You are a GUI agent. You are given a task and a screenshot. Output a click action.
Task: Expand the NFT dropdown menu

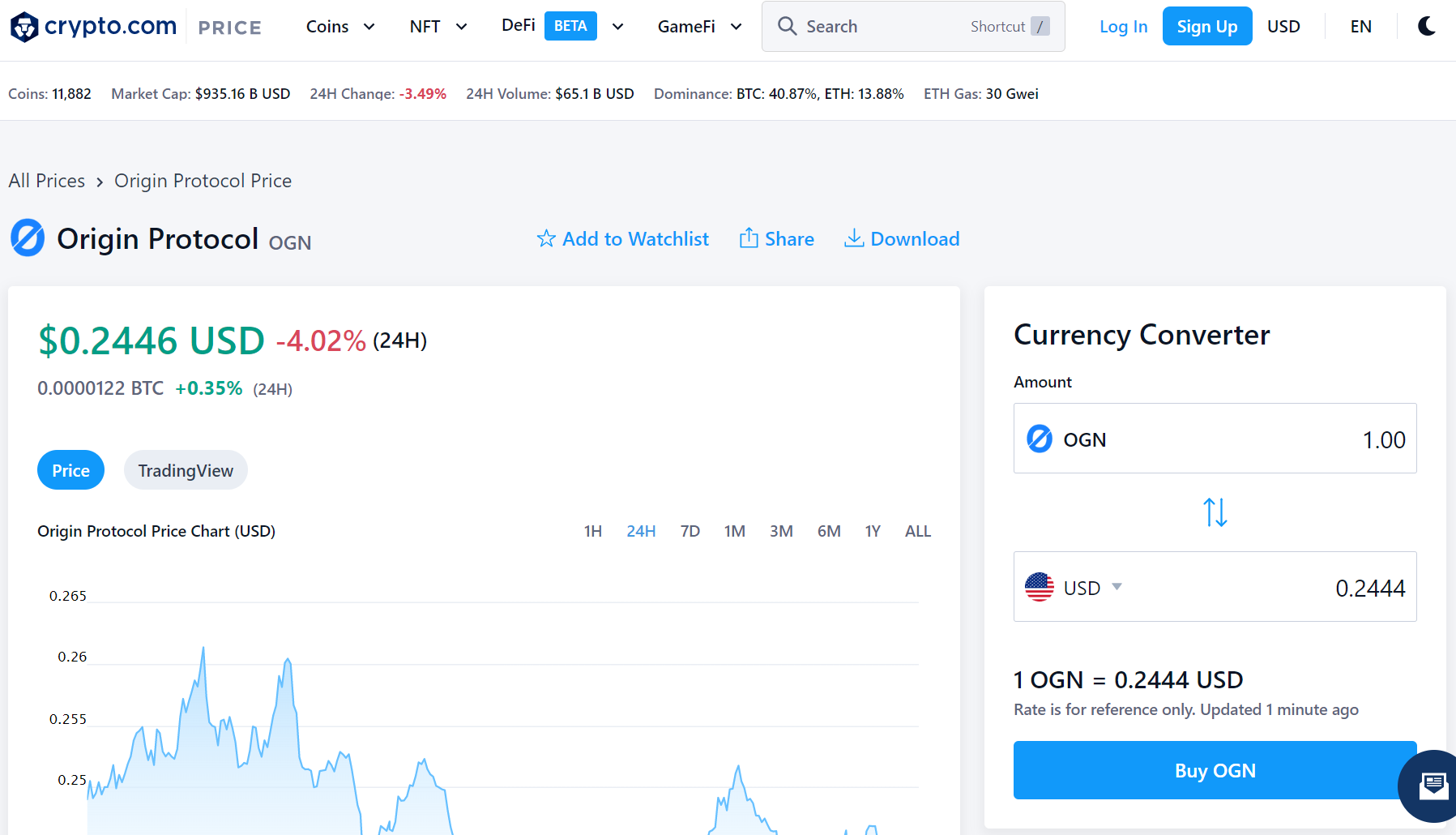438,27
